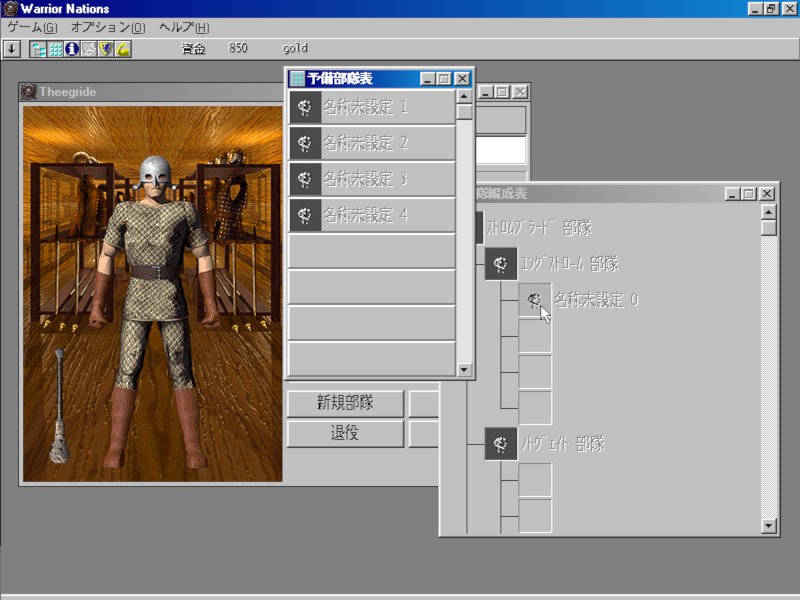
Task: Click the emblem icon beside 名称未設定 3
Action: 305,179
